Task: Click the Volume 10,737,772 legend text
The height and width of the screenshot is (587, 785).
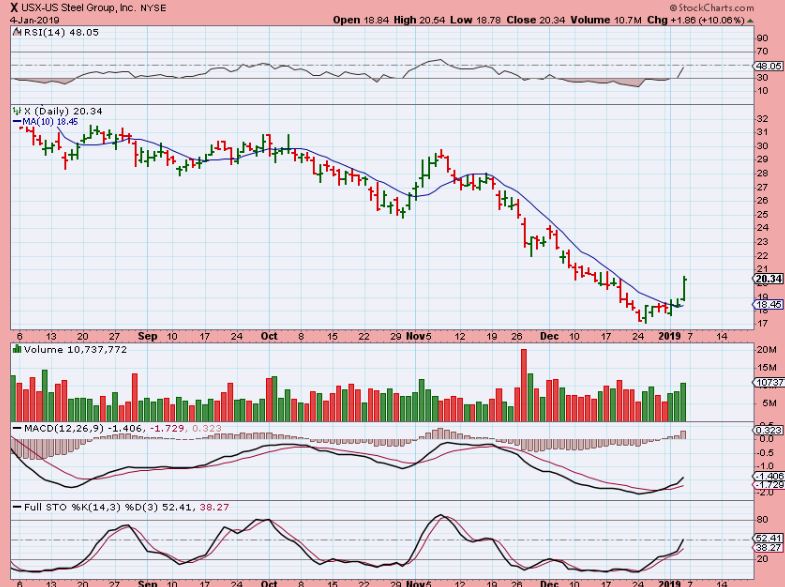Action: pyautogui.click(x=75, y=349)
